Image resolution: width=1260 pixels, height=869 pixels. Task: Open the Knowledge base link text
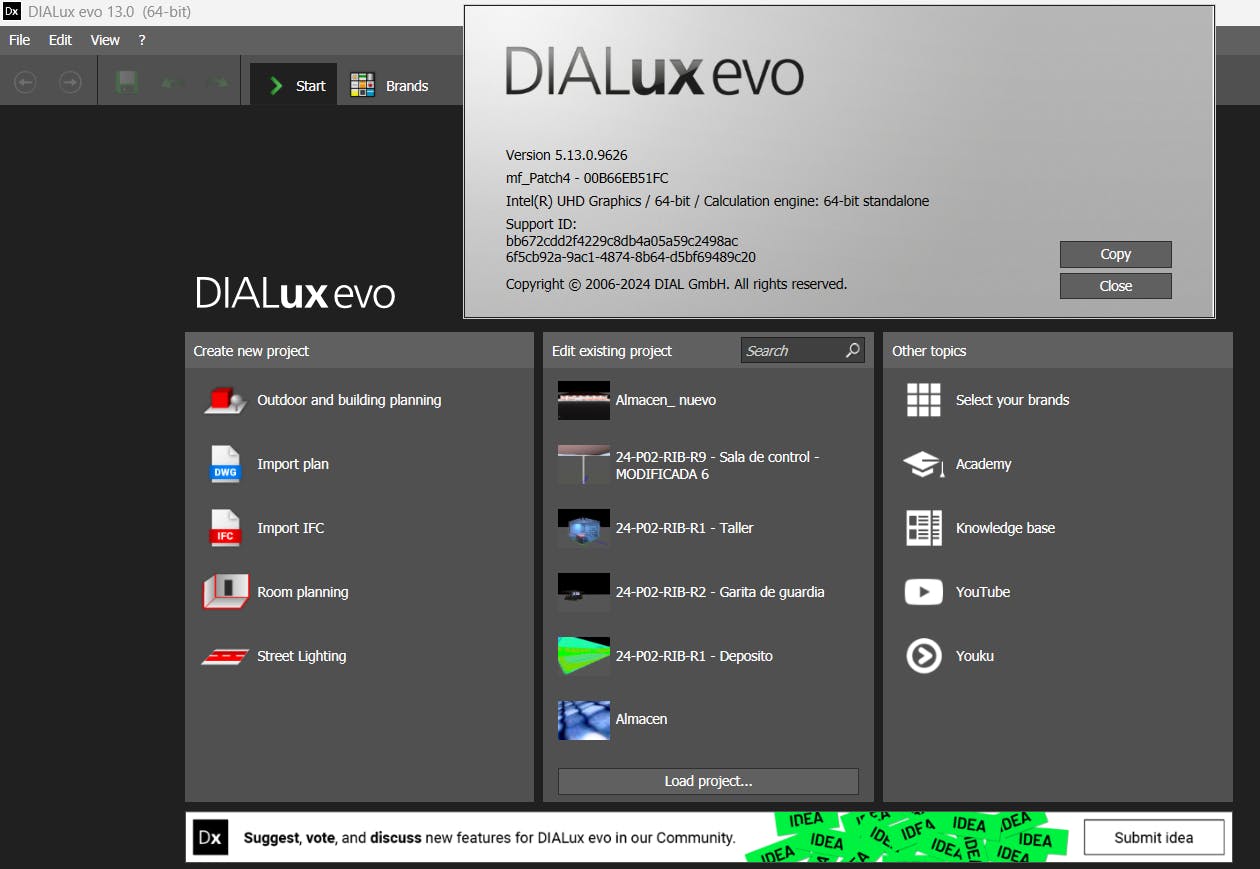coord(1005,528)
